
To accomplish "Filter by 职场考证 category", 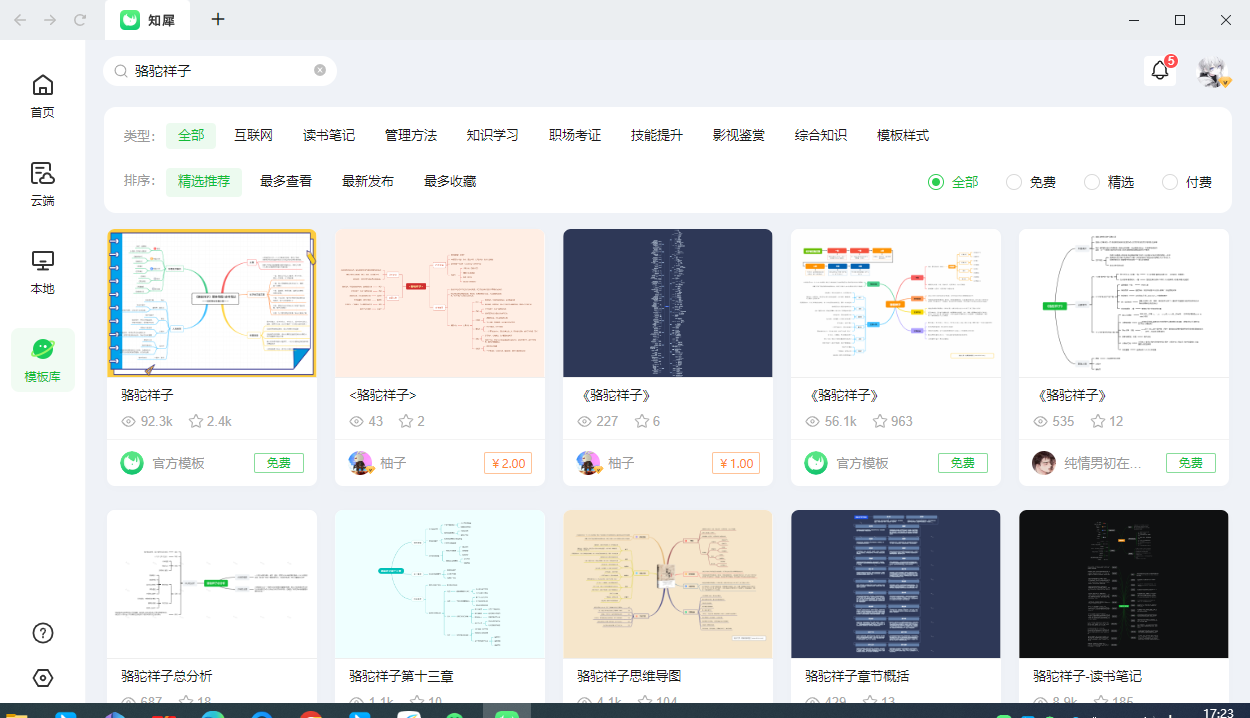I will pyautogui.click(x=575, y=136).
